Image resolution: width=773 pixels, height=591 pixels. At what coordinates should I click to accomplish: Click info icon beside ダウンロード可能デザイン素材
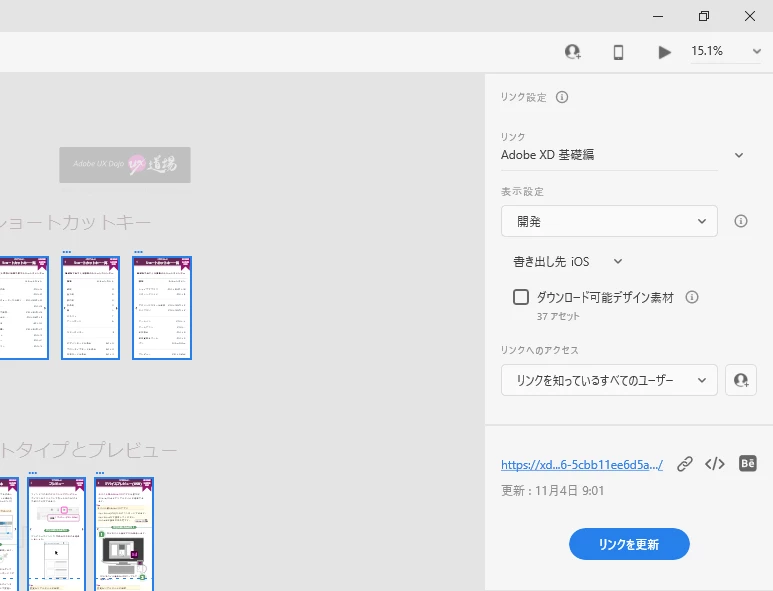point(692,297)
